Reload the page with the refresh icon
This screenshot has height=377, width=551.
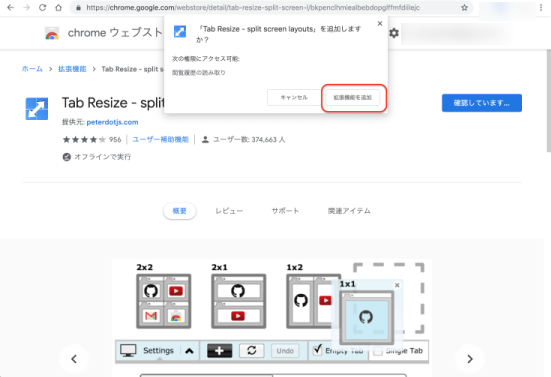(42, 7)
